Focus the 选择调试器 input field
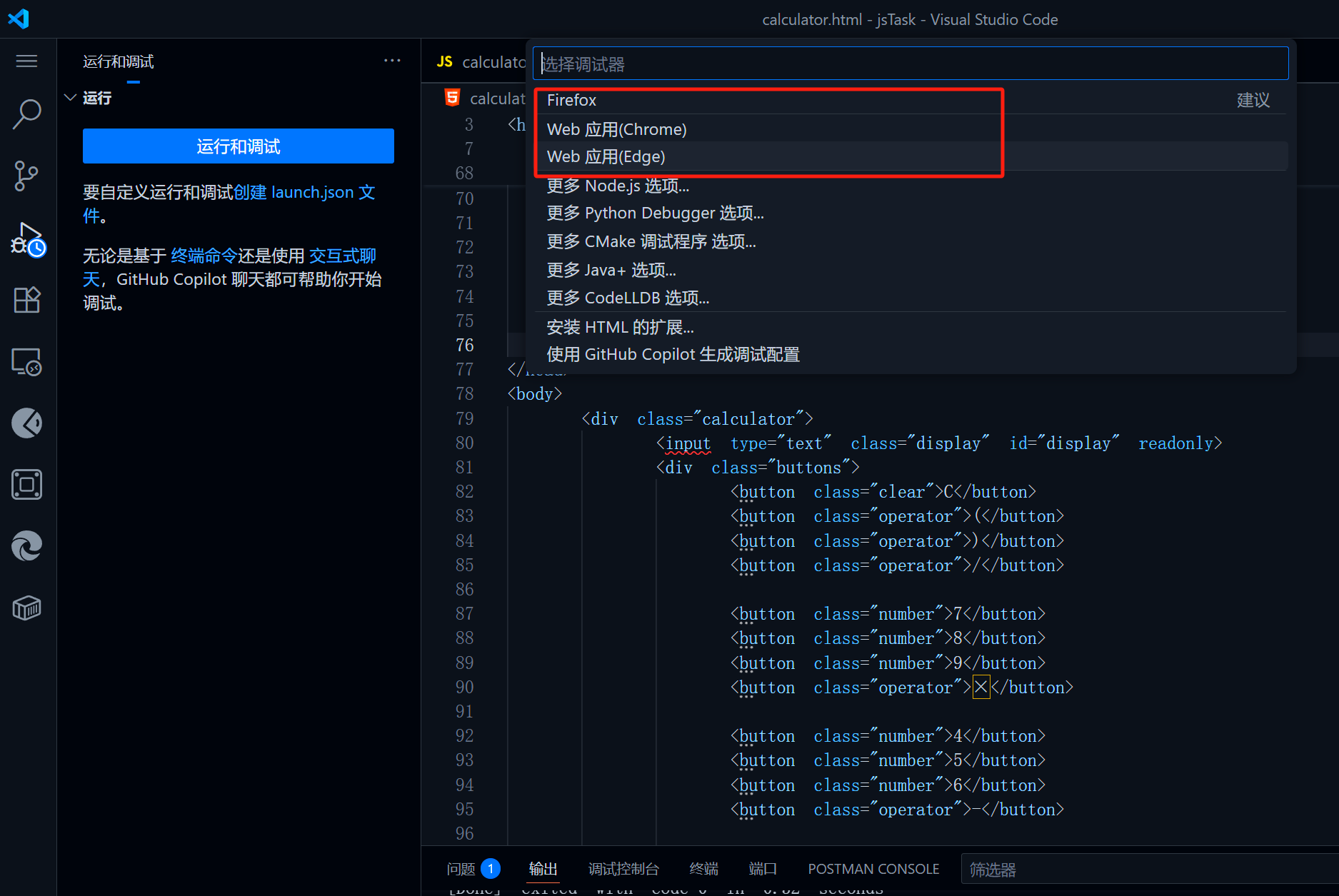The height and width of the screenshot is (896, 1339). coord(911,64)
